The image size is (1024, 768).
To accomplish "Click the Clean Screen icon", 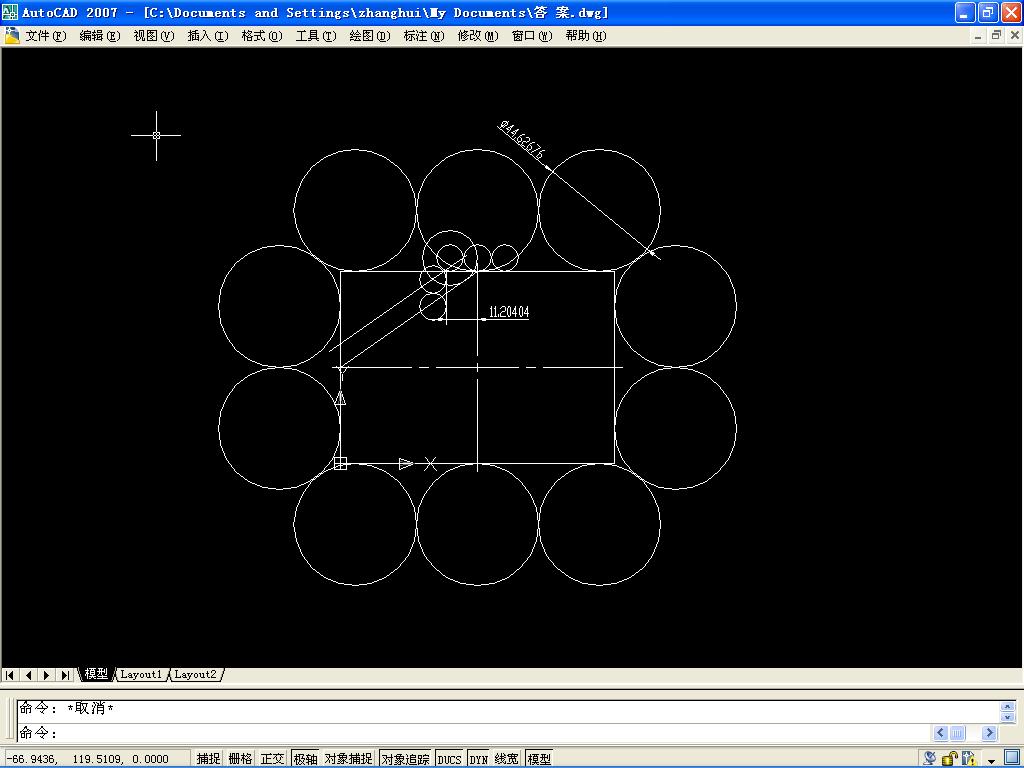I will click(1012, 758).
